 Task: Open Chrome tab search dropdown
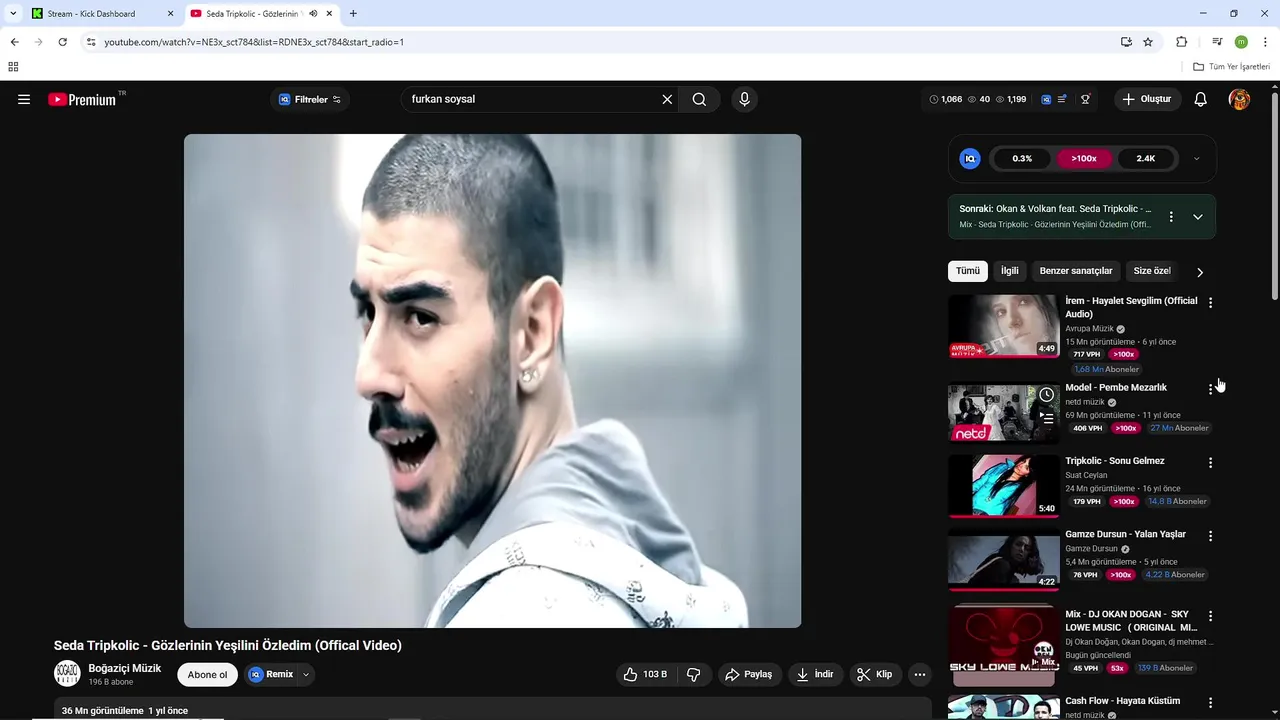point(13,14)
